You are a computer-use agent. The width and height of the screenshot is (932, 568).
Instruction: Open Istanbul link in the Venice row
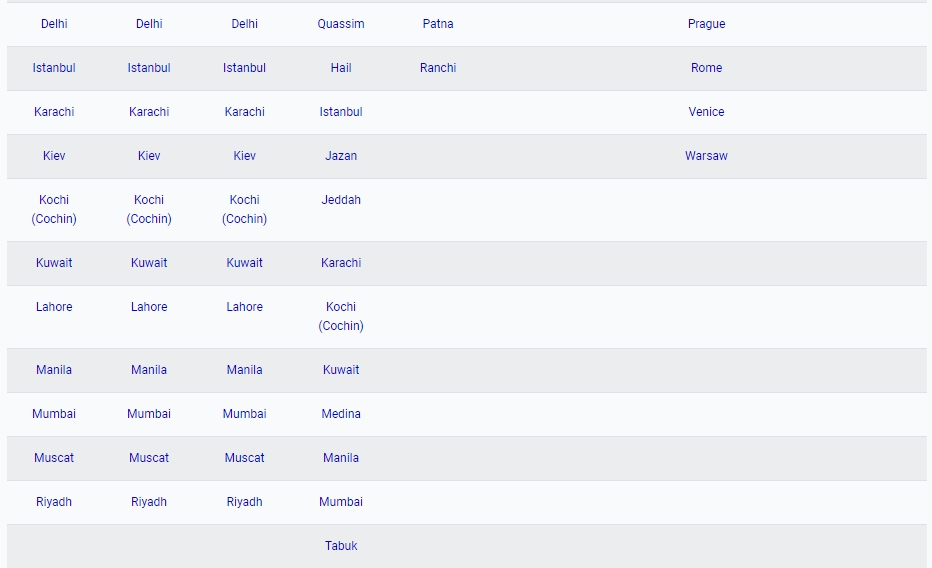pyautogui.click(x=341, y=112)
